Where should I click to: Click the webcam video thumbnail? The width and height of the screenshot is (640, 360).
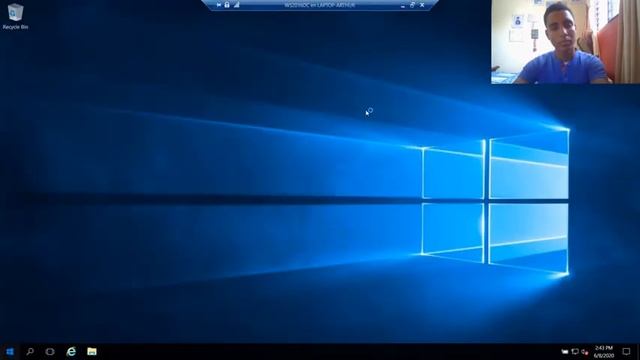point(565,42)
